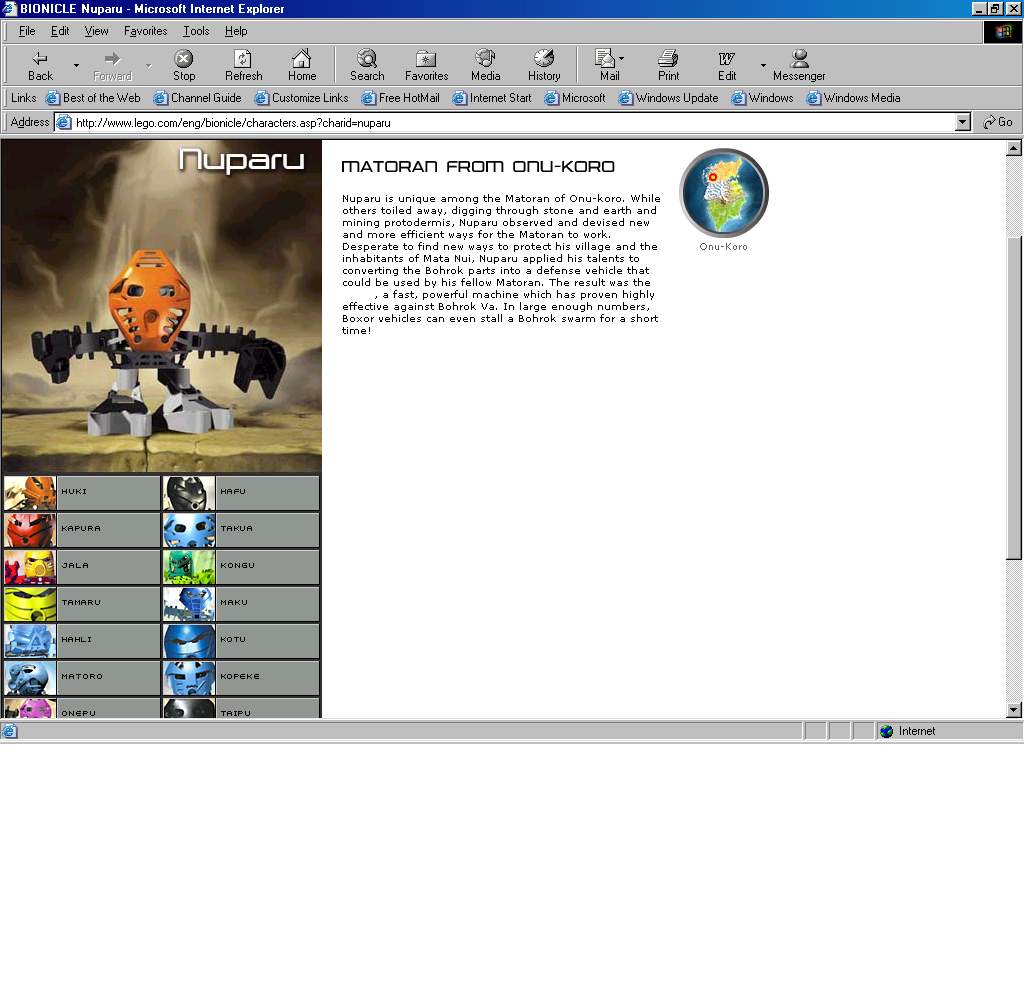Screen dimensions: 1024x1000
Task: Expand the Edit options dropdown arrow
Action: coord(763,65)
